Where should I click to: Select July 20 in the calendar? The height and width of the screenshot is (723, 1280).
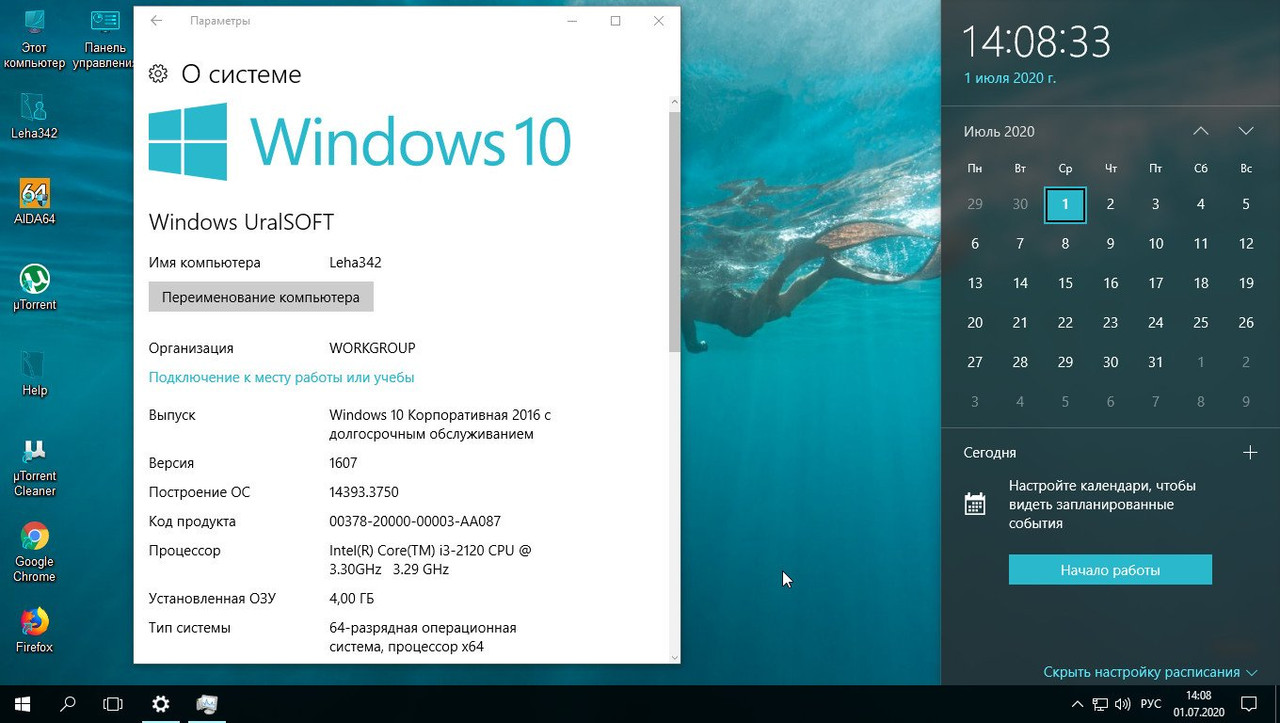pos(975,322)
